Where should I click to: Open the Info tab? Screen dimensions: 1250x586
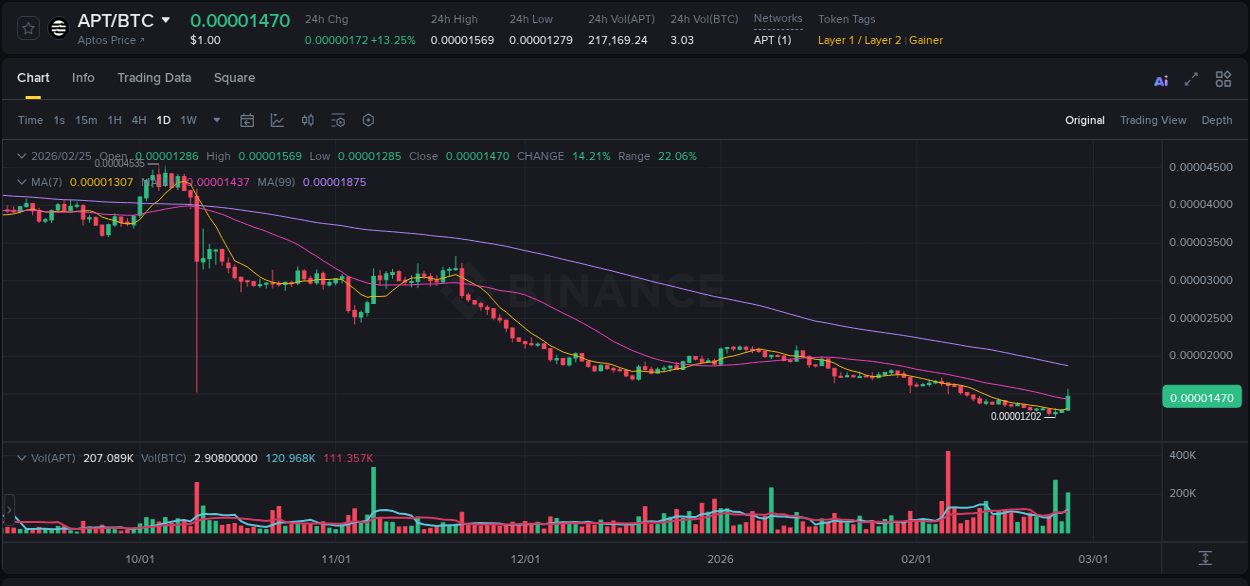click(x=83, y=78)
